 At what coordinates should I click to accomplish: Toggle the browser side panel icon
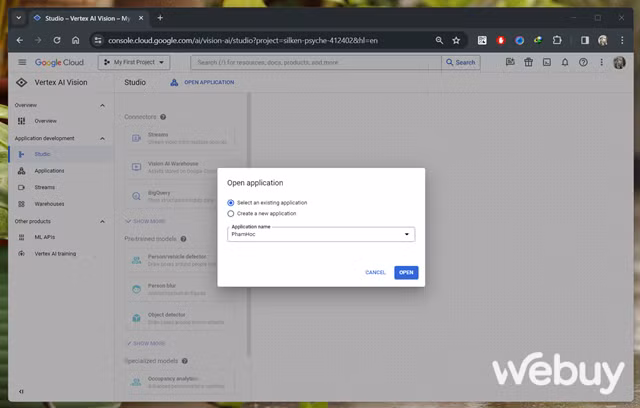(x=585, y=40)
